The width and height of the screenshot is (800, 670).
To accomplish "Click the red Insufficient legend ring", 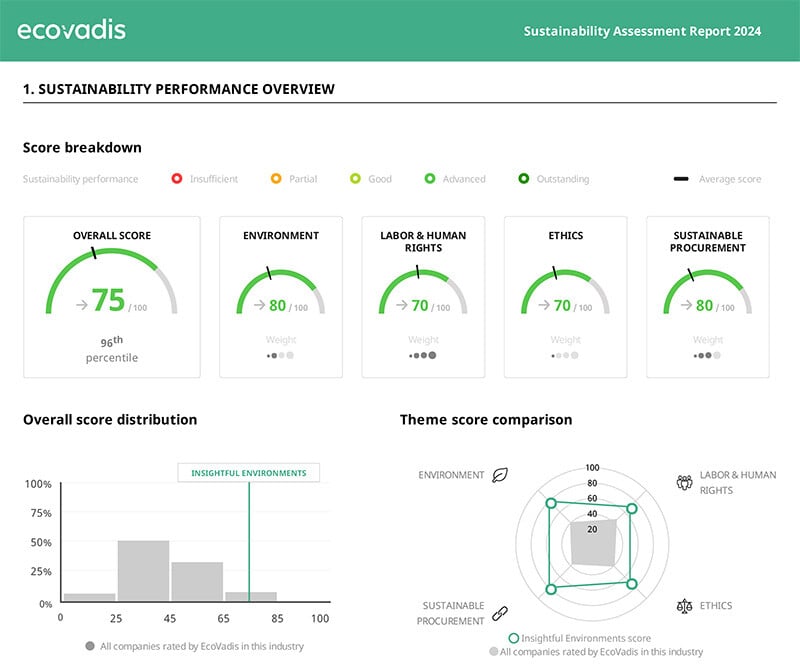I will [177, 179].
